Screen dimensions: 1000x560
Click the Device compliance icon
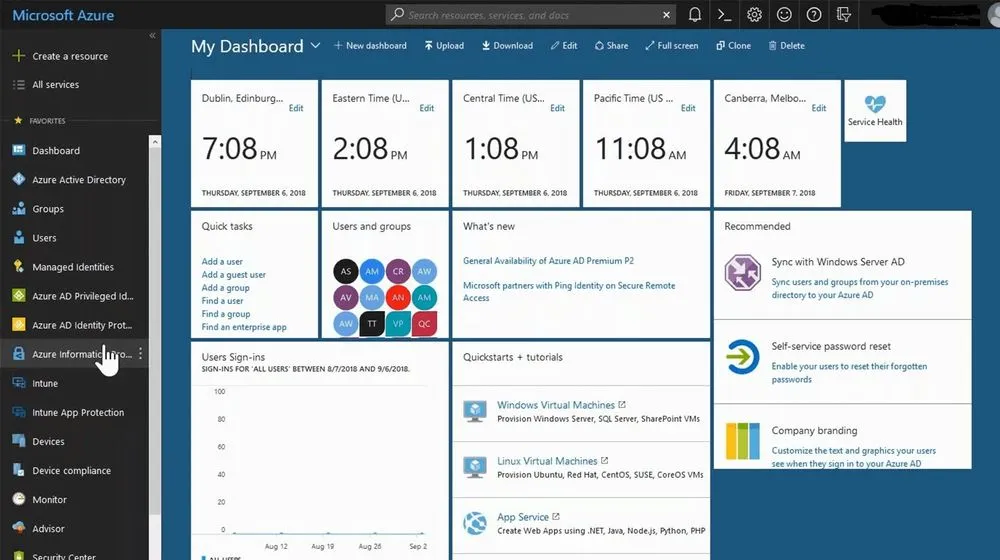point(18,470)
